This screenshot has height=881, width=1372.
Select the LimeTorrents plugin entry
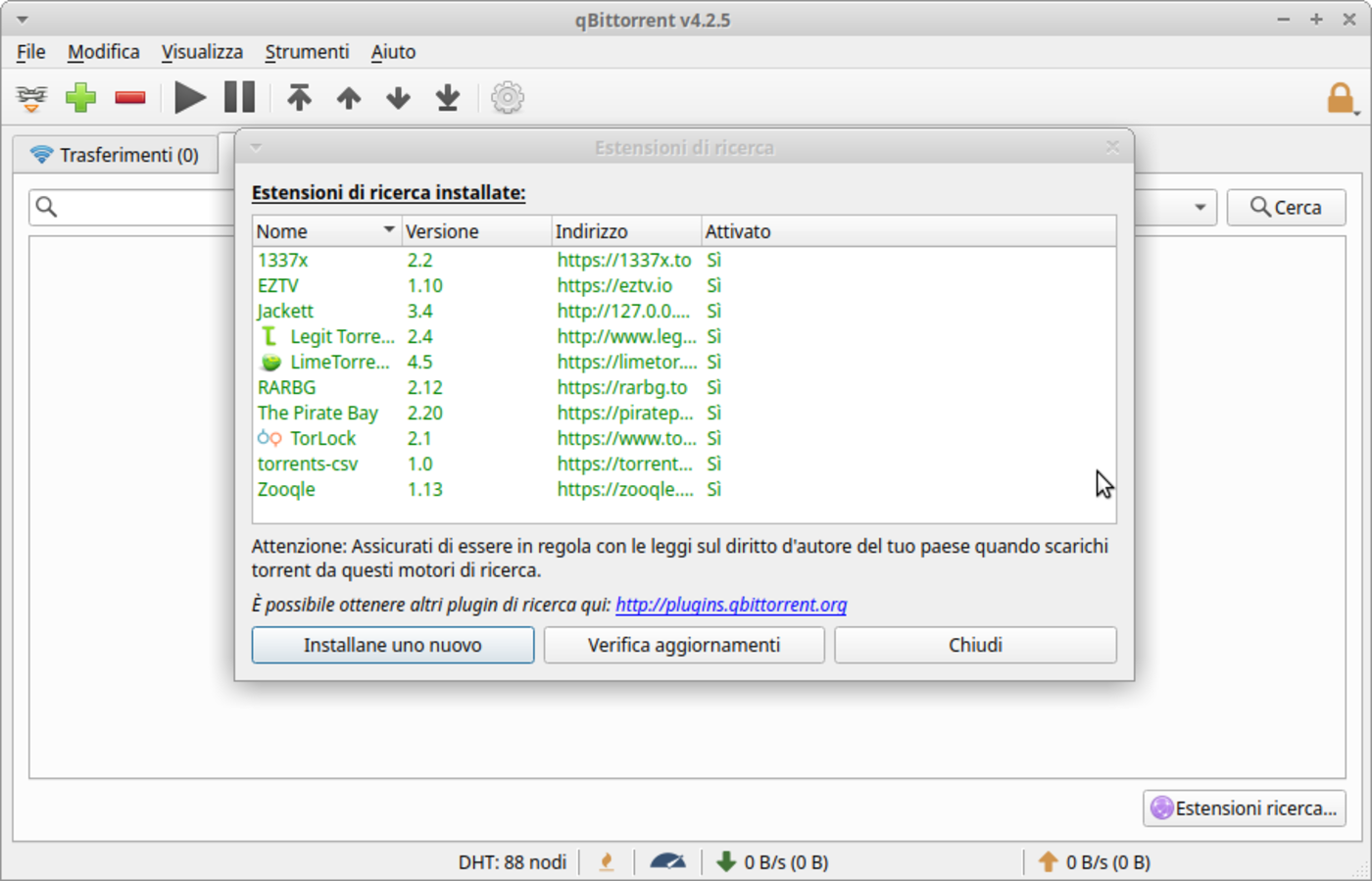point(339,362)
